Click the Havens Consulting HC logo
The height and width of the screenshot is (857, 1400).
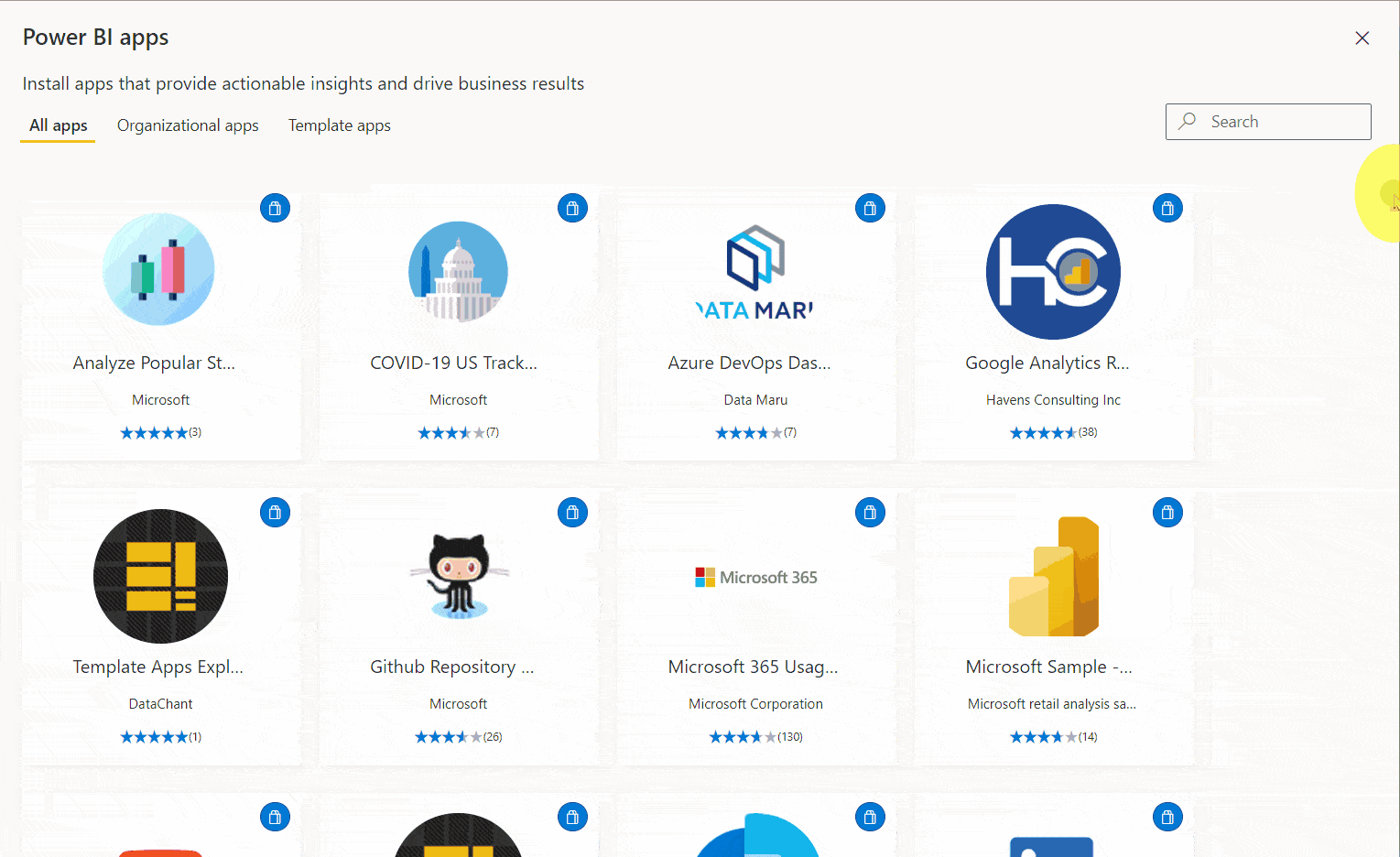pyautogui.click(x=1053, y=271)
